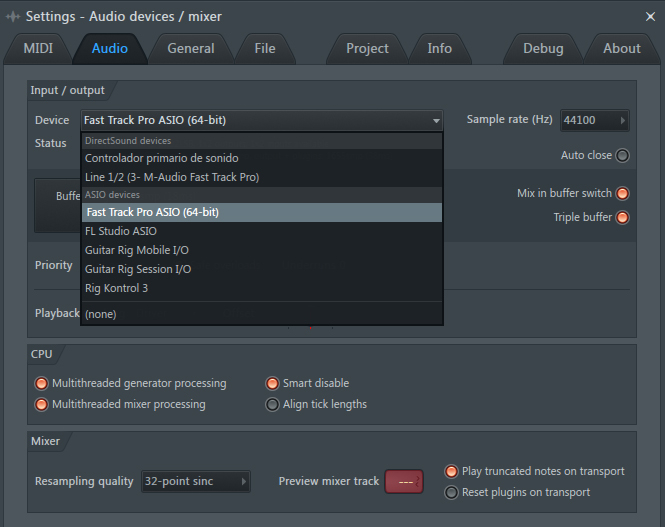This screenshot has height=527, width=665.
Task: Toggle Multithreaded generator processing
Action: 41,383
